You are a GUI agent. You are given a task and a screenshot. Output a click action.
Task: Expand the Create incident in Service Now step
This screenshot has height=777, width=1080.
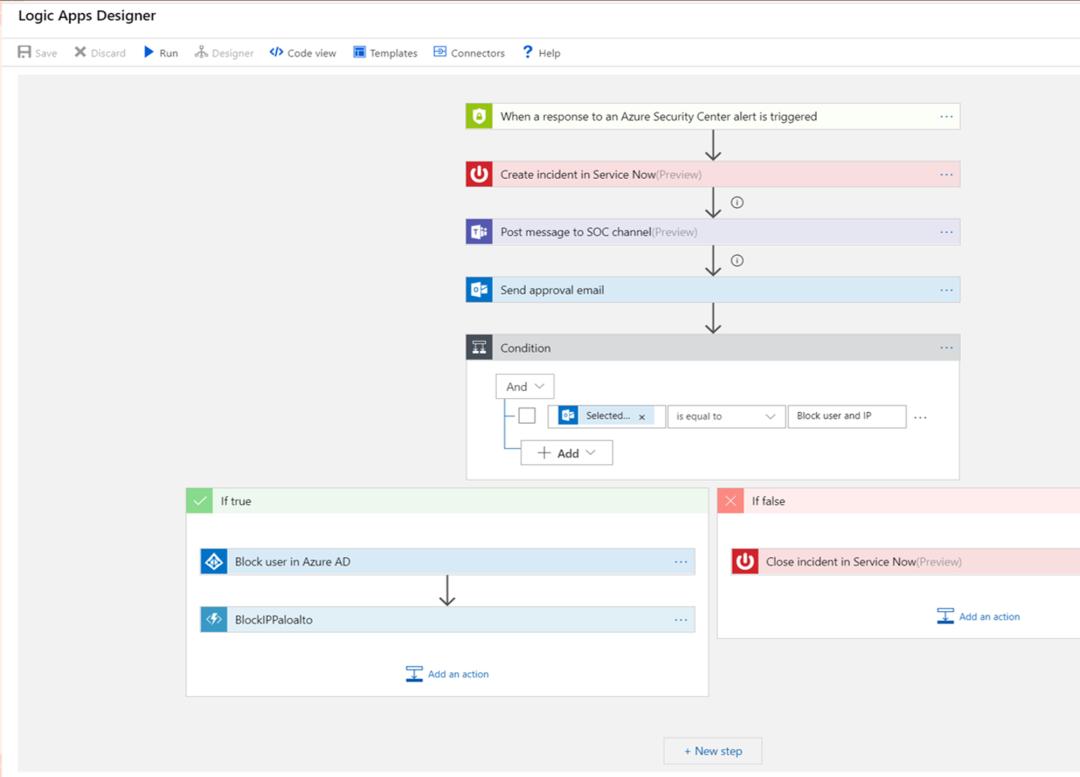click(713, 174)
